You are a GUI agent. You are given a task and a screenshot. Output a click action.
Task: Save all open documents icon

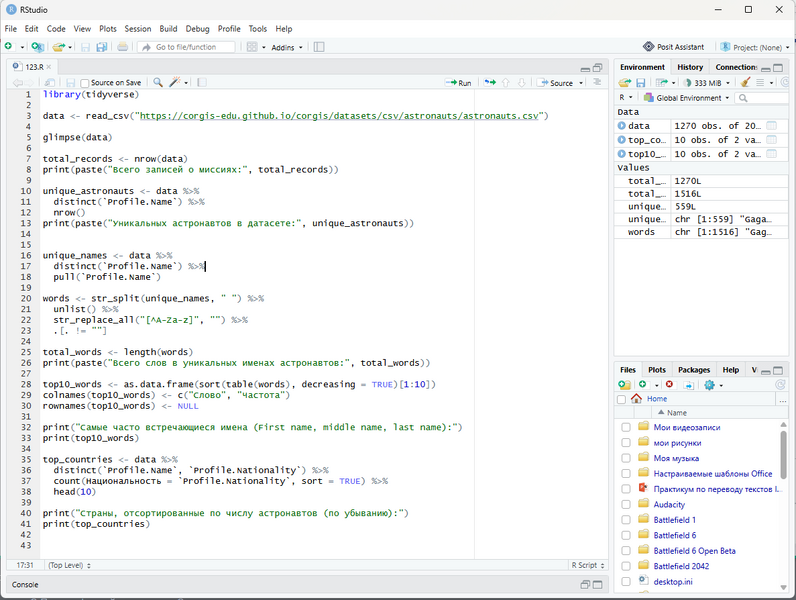click(x=102, y=47)
